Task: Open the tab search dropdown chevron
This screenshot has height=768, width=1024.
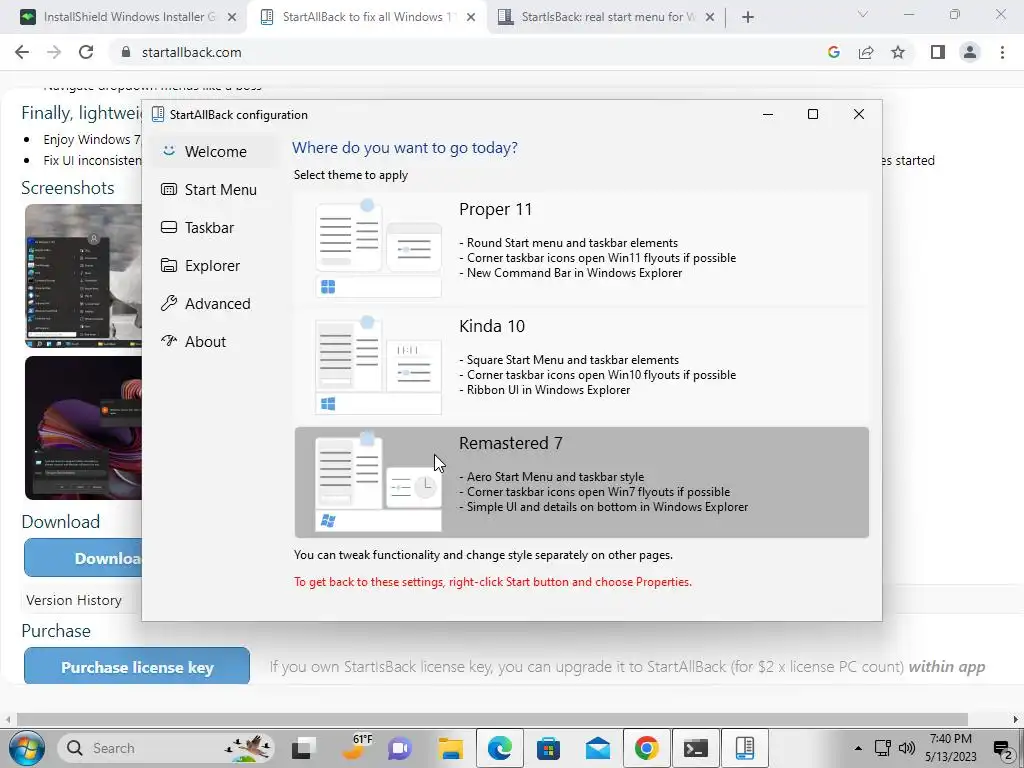Action: [x=863, y=14]
